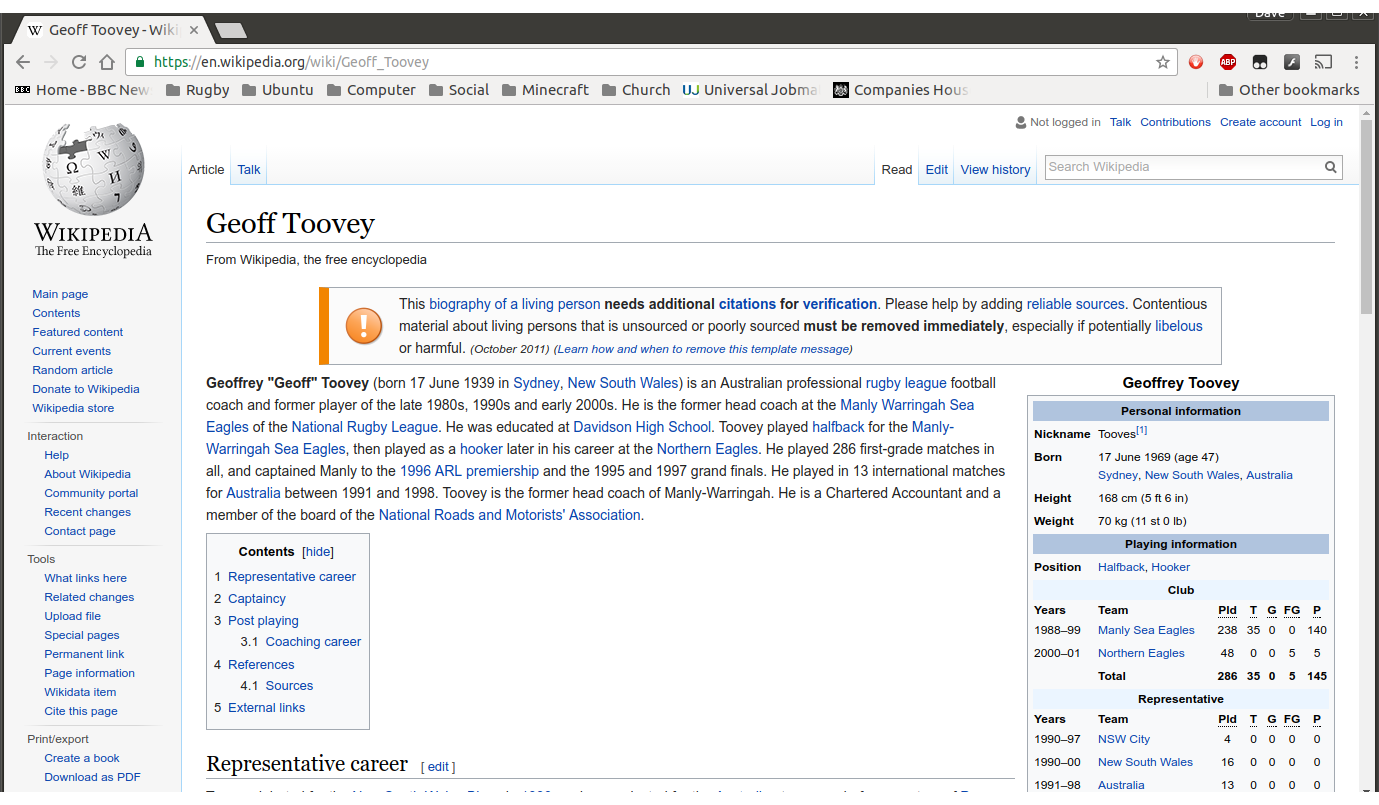Open the Donate to Wikipedia link
The image size is (1379, 805).
pos(86,389)
